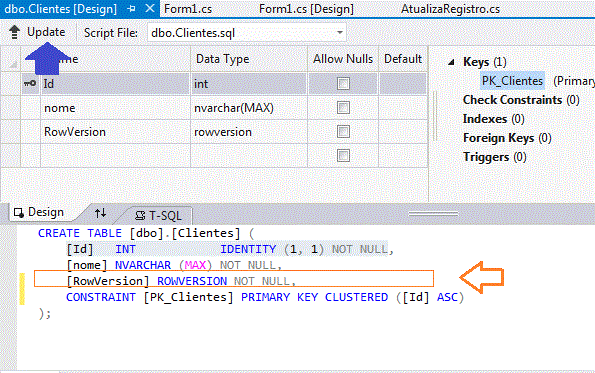Click the T-SQL pane icon

click(x=140, y=216)
